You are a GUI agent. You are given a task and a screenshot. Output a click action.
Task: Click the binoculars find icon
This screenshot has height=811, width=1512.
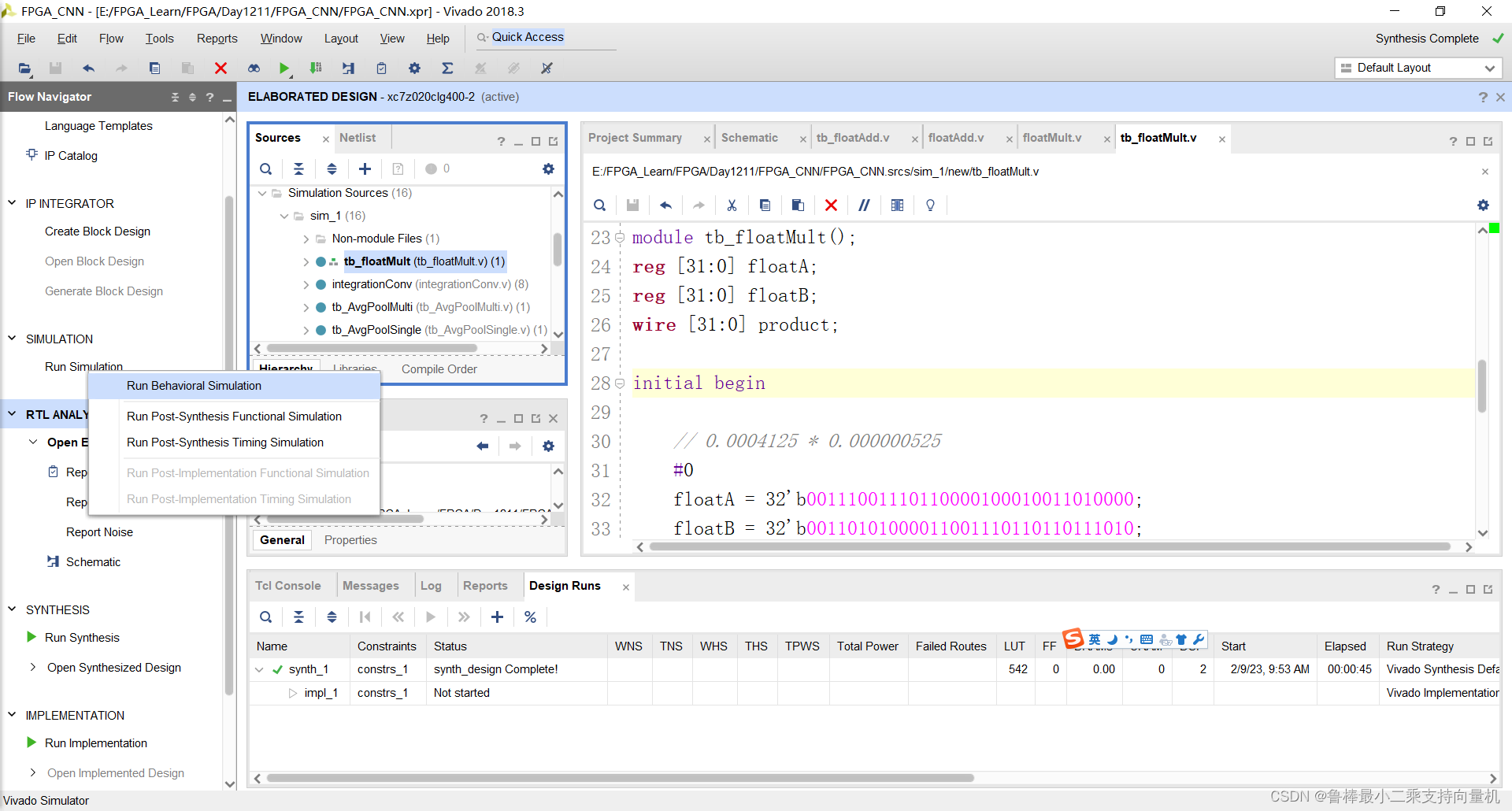pyautogui.click(x=254, y=69)
